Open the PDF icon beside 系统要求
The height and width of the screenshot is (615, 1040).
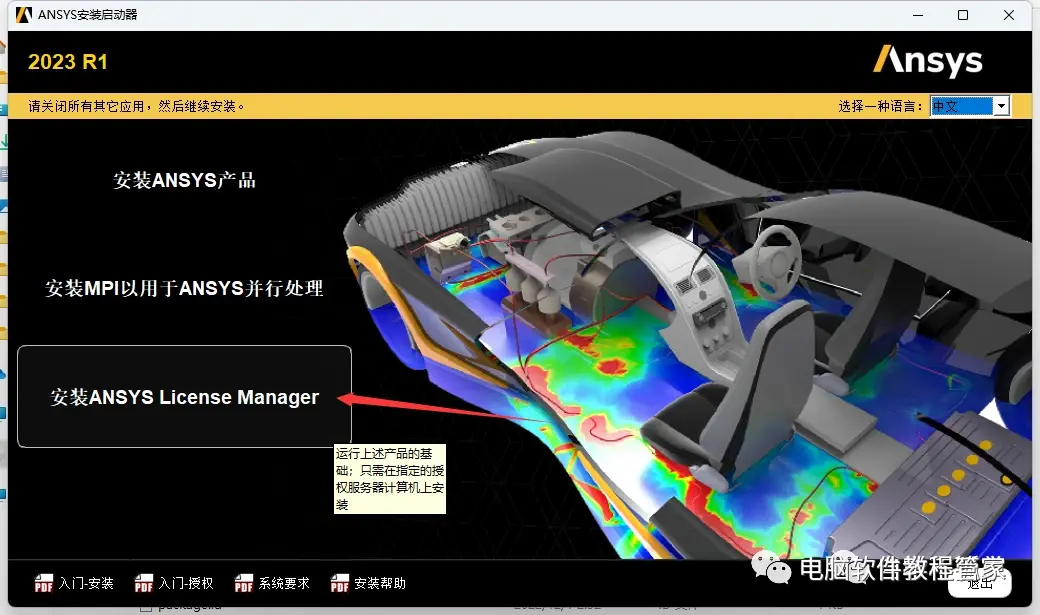(x=243, y=583)
